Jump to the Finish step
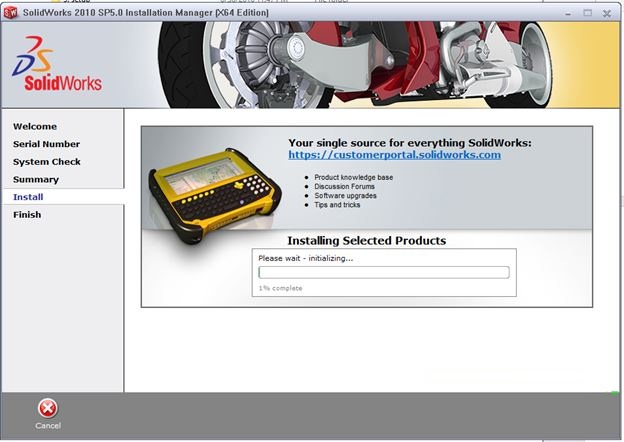This screenshot has width=624, height=442. [27, 215]
